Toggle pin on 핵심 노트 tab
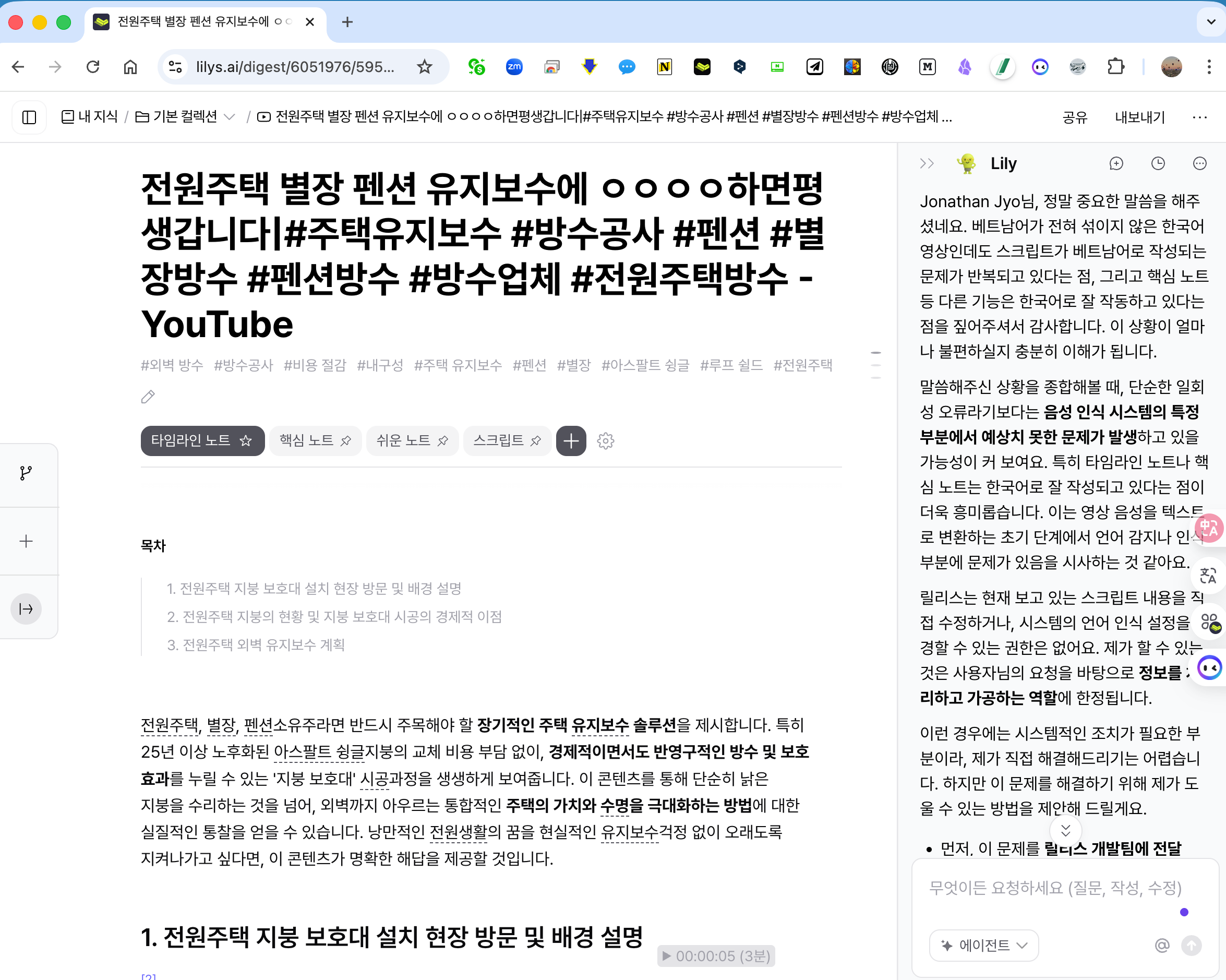The width and height of the screenshot is (1226, 980). click(x=346, y=441)
